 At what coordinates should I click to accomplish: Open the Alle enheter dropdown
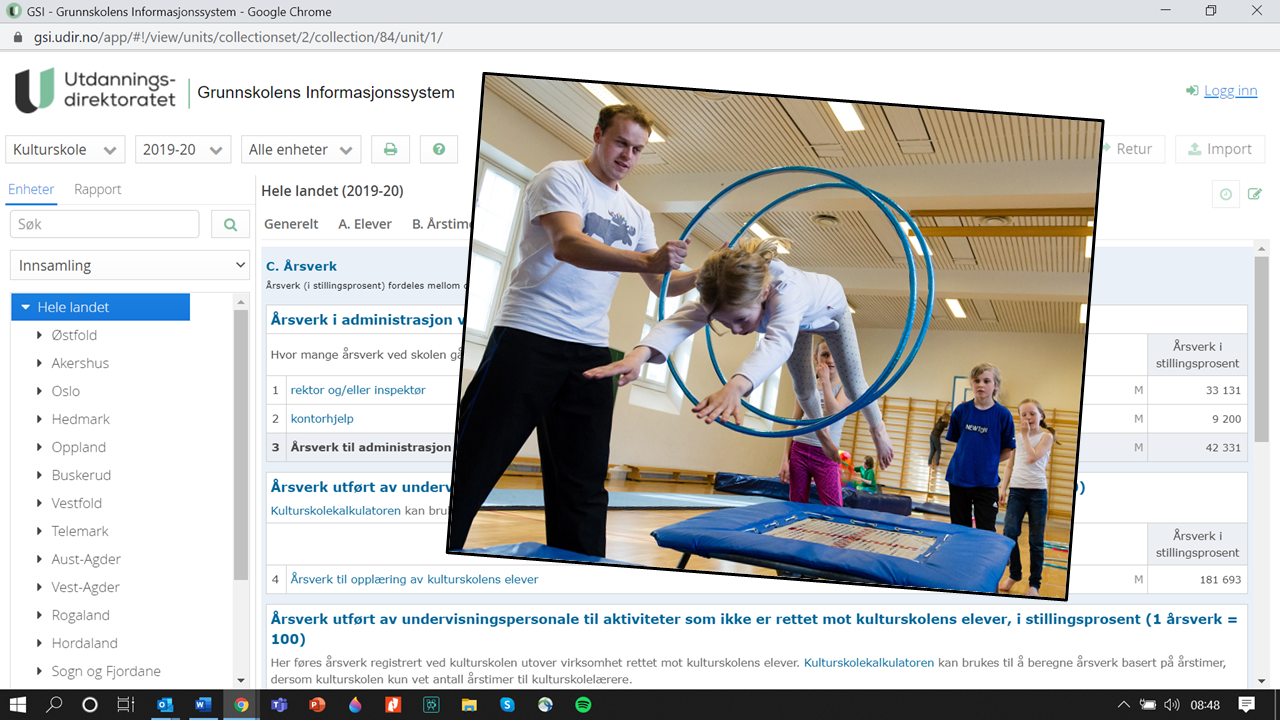coord(301,150)
